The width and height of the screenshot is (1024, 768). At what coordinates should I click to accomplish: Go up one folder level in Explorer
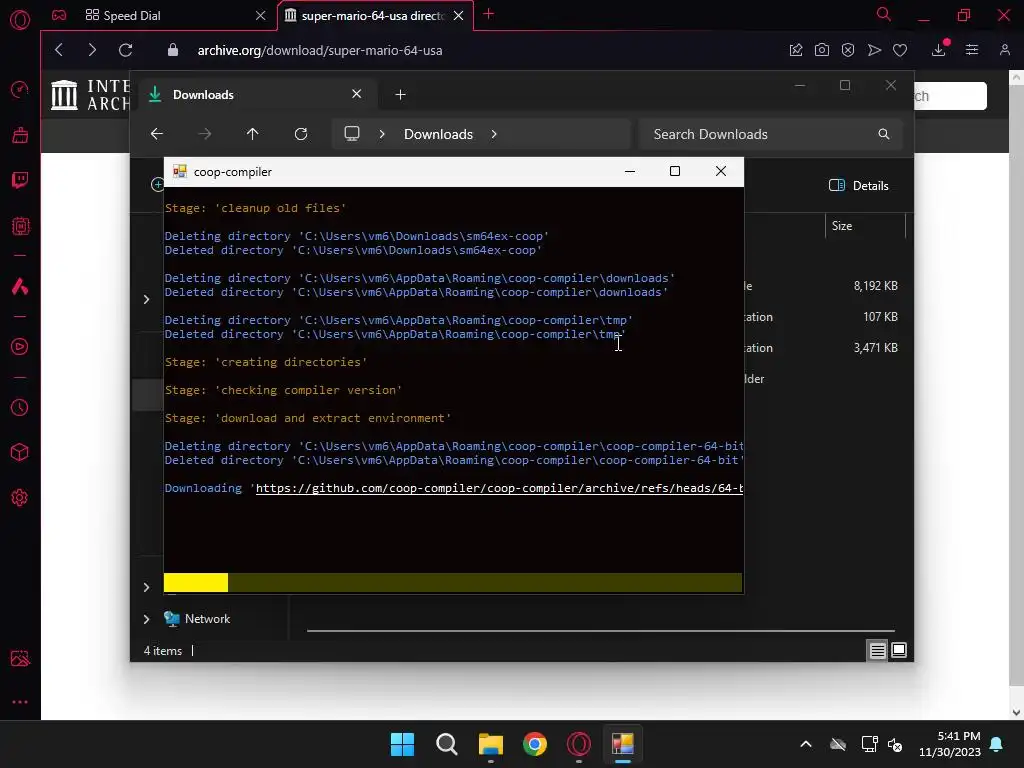point(252,134)
